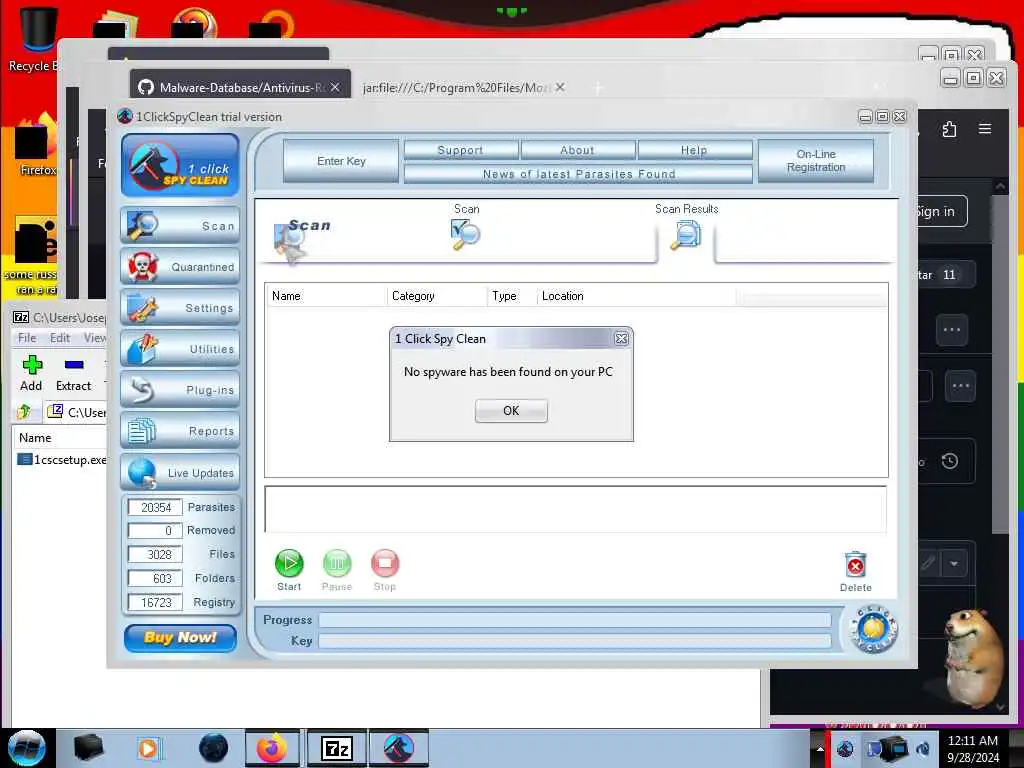Sort results by Name column
Image resolution: width=1024 pixels, height=768 pixels.
[x=326, y=296]
